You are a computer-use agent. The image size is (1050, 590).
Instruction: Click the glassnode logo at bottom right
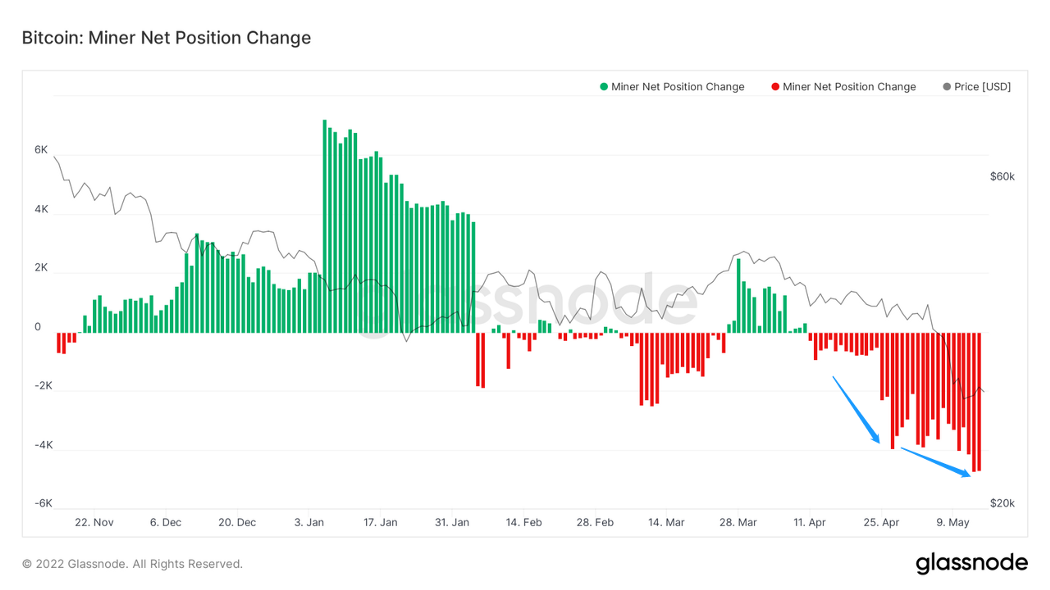[971, 563]
